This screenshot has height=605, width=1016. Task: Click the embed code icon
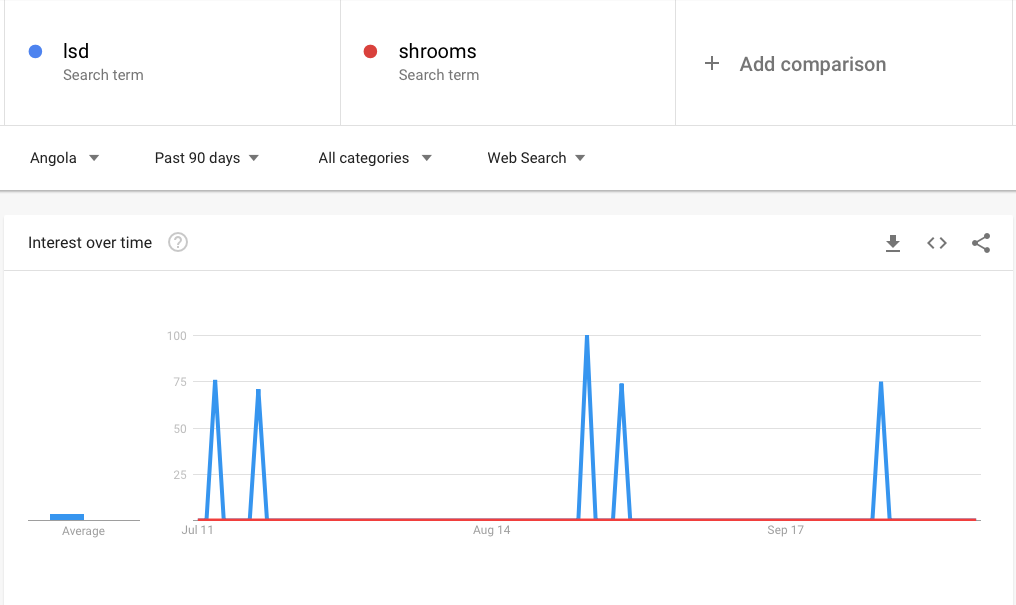point(937,243)
